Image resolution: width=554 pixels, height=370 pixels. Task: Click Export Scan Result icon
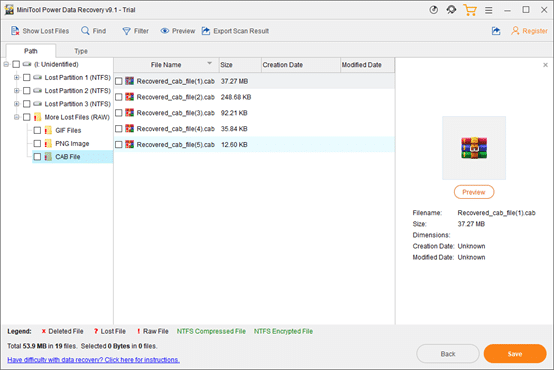[206, 31]
